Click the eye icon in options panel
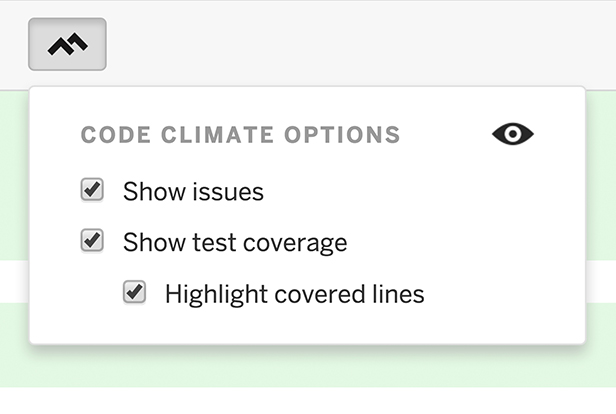The width and height of the screenshot is (616, 414). point(513,134)
